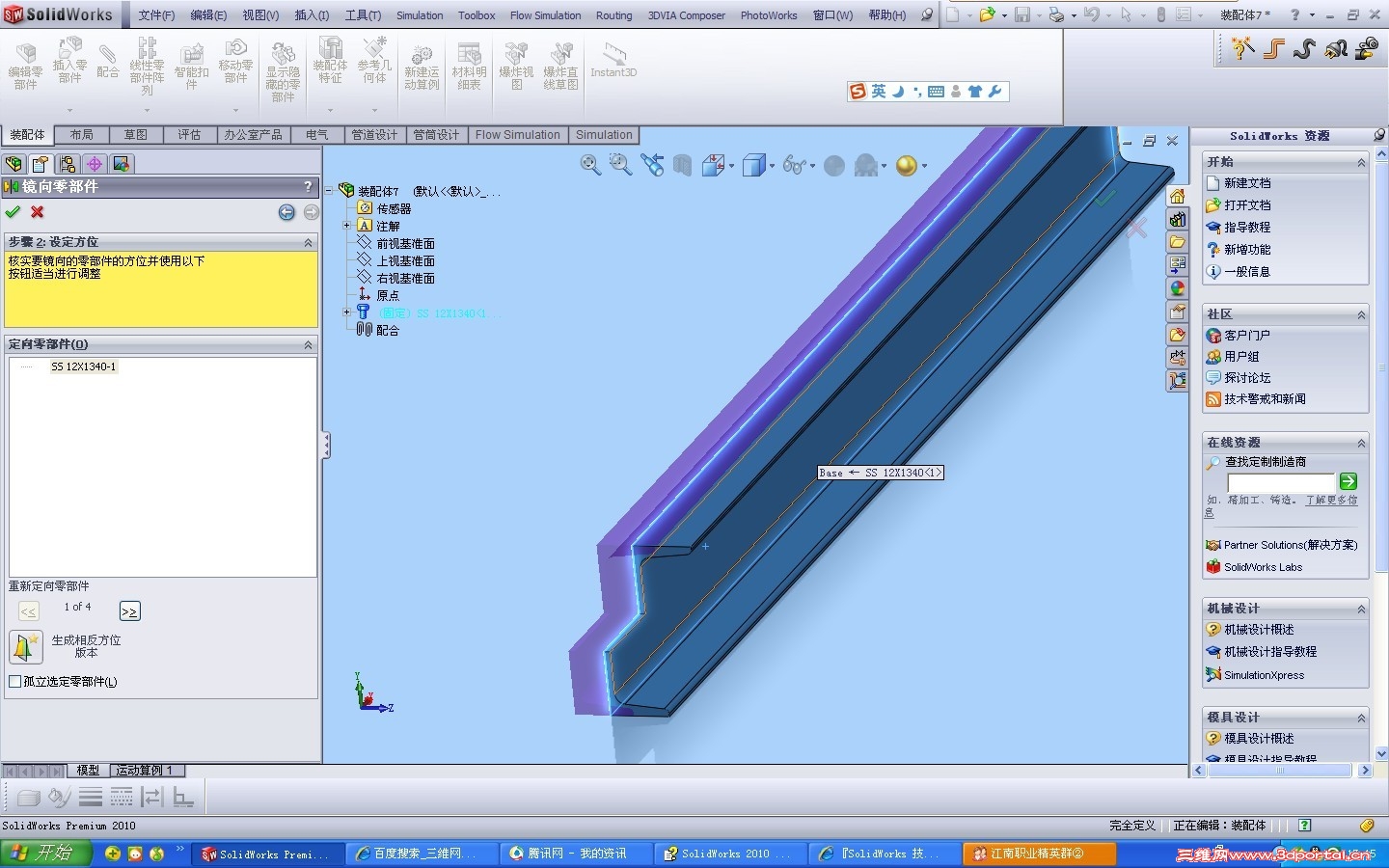Open the Design Library task pane tab
The height and width of the screenshot is (868, 1389).
1178,219
